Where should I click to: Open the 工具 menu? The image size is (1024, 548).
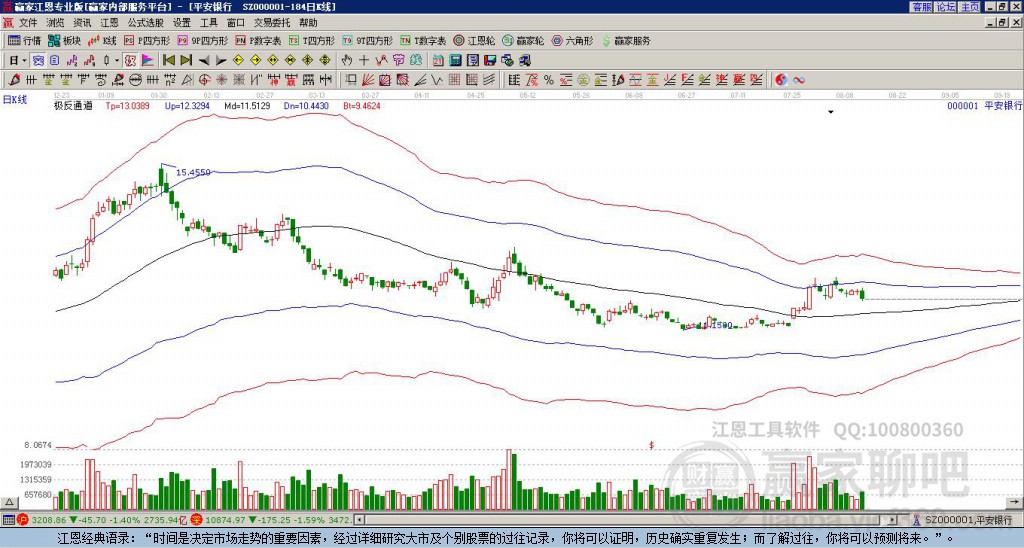pos(209,23)
